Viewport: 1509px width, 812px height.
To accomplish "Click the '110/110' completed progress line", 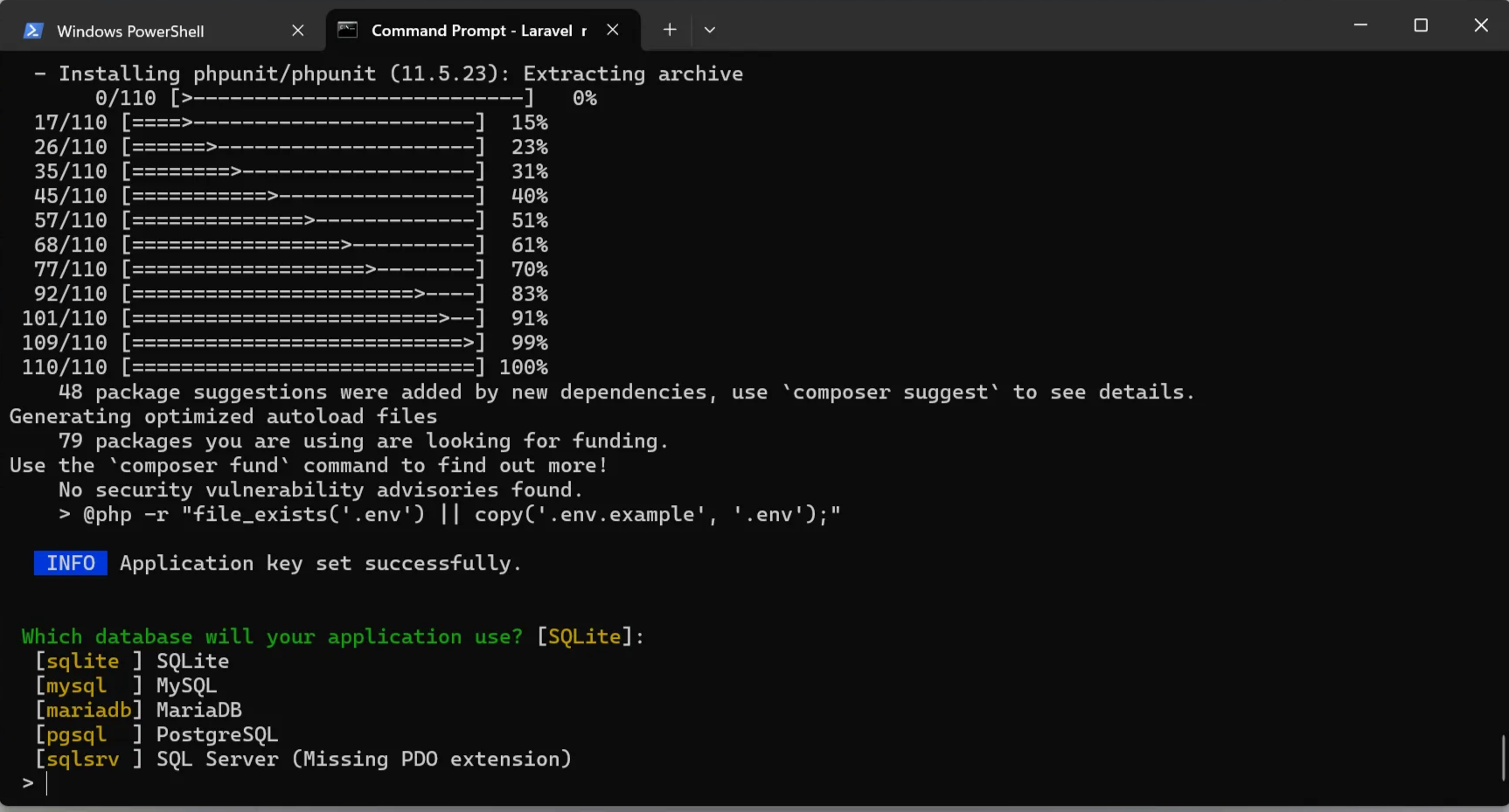I will point(285,367).
